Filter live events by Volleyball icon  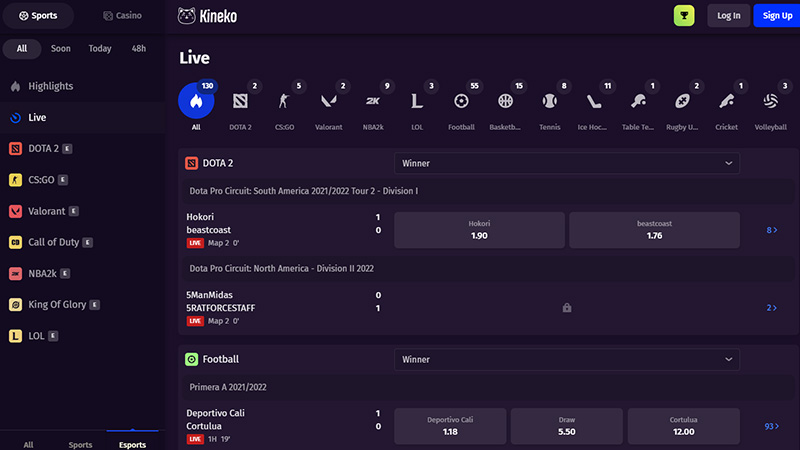(770, 101)
